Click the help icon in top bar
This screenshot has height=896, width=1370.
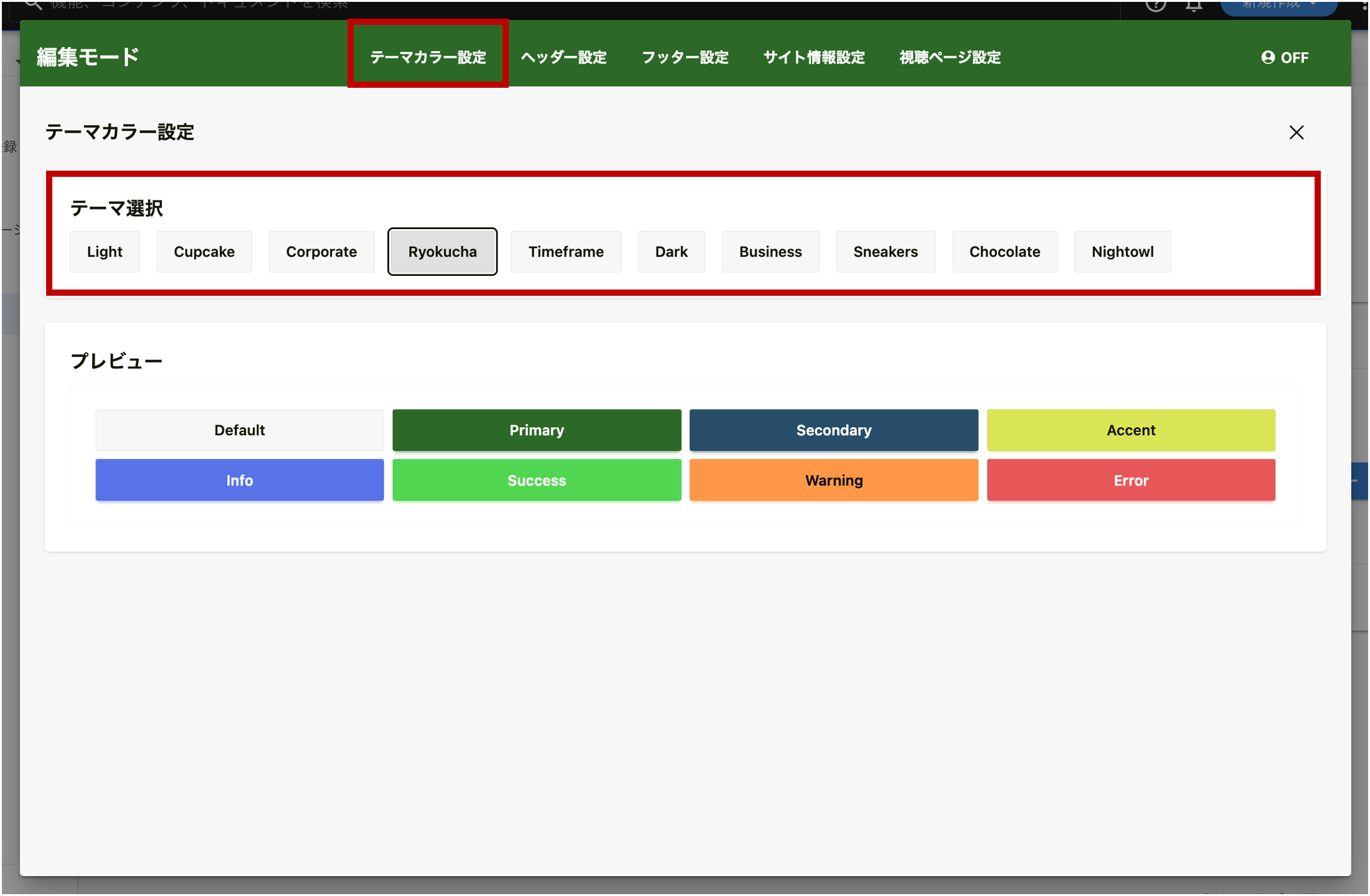pos(1155,6)
